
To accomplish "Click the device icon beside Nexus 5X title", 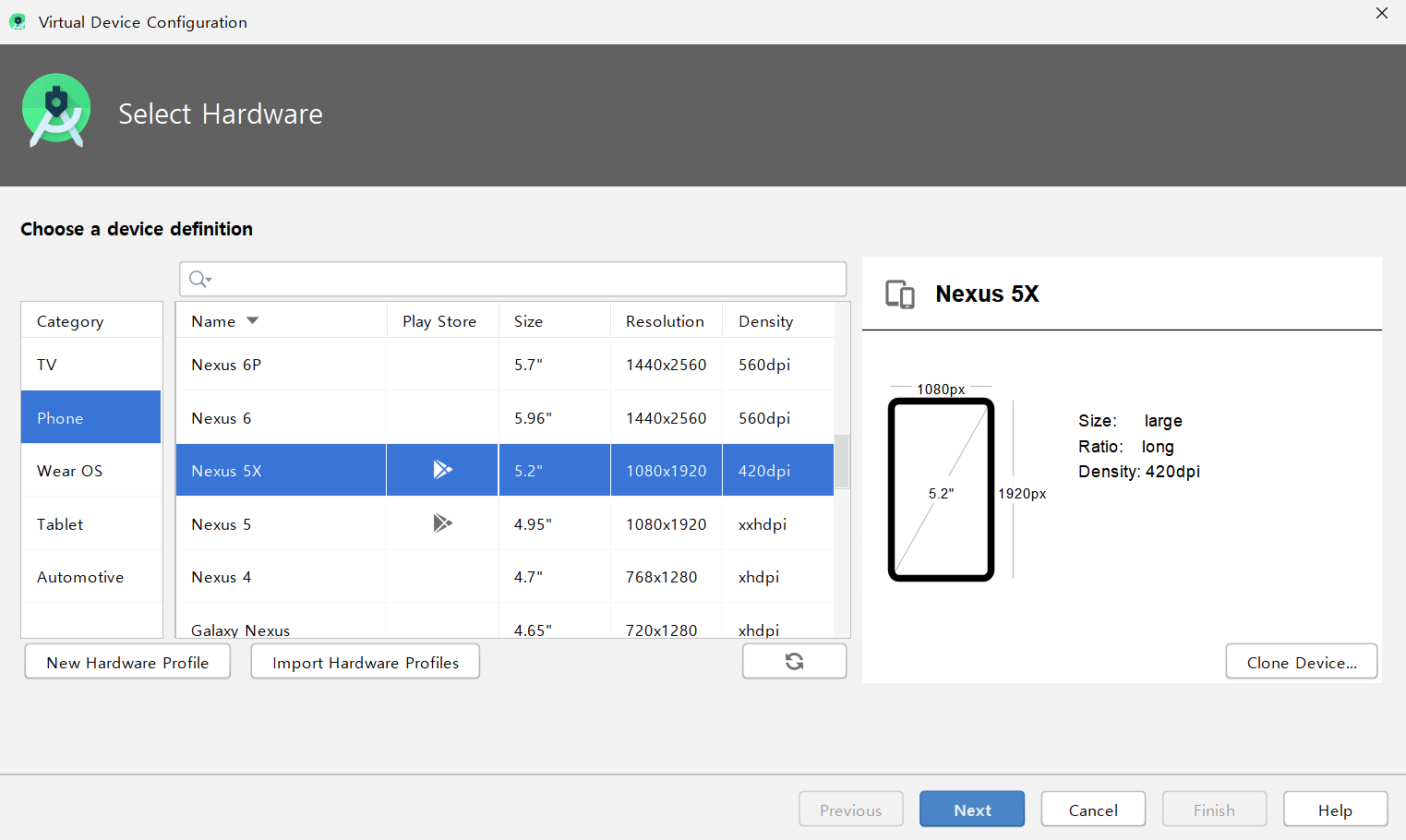I will coord(900,294).
